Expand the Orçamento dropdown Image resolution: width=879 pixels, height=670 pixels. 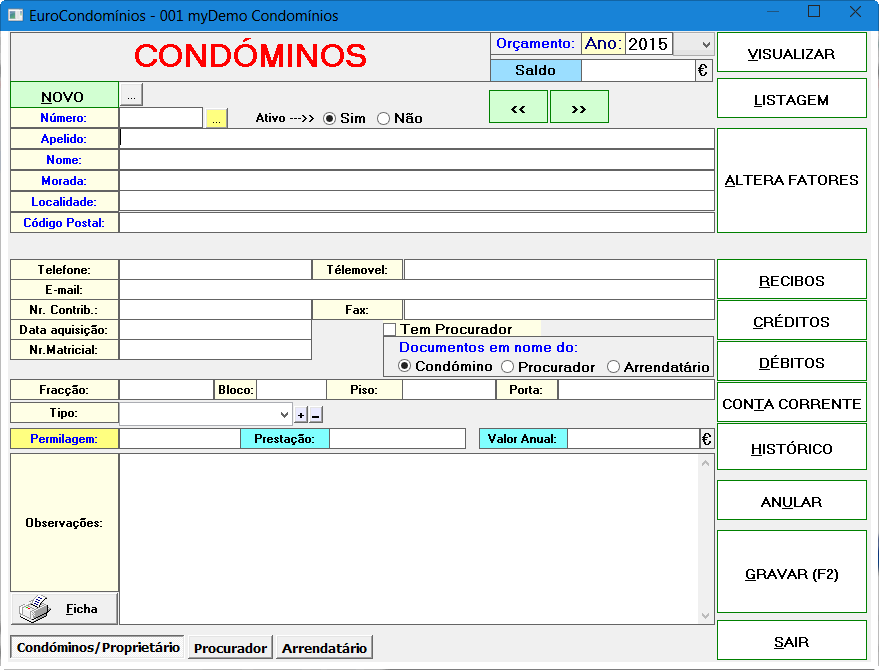tap(706, 45)
